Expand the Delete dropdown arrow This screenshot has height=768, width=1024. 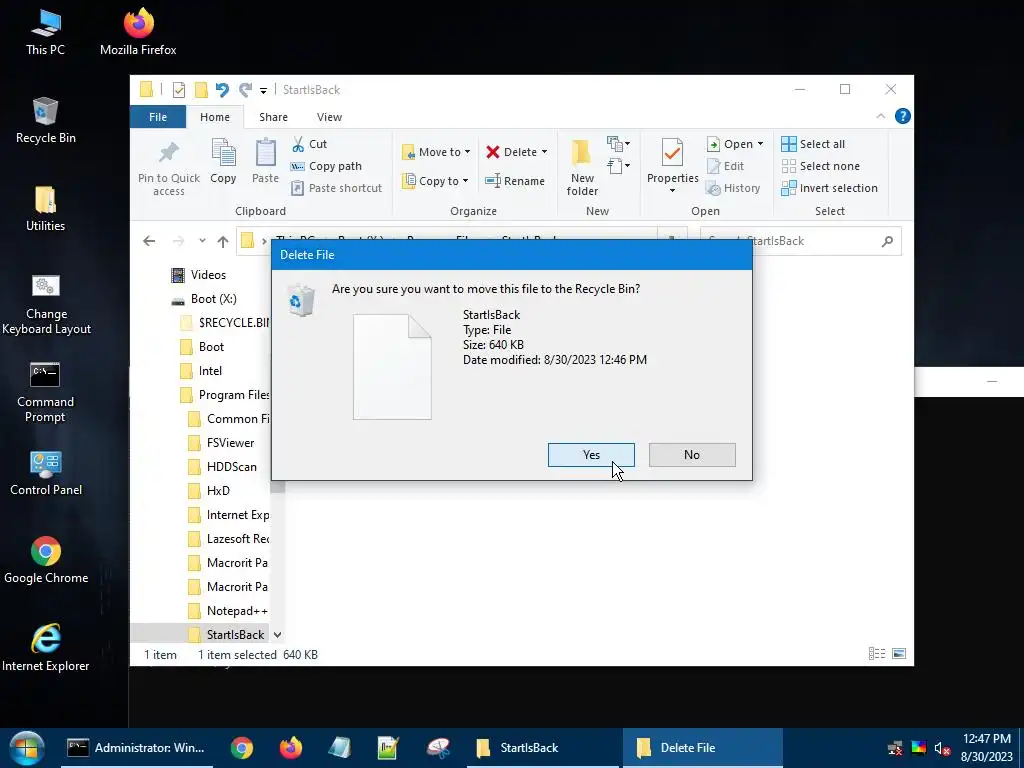click(544, 152)
